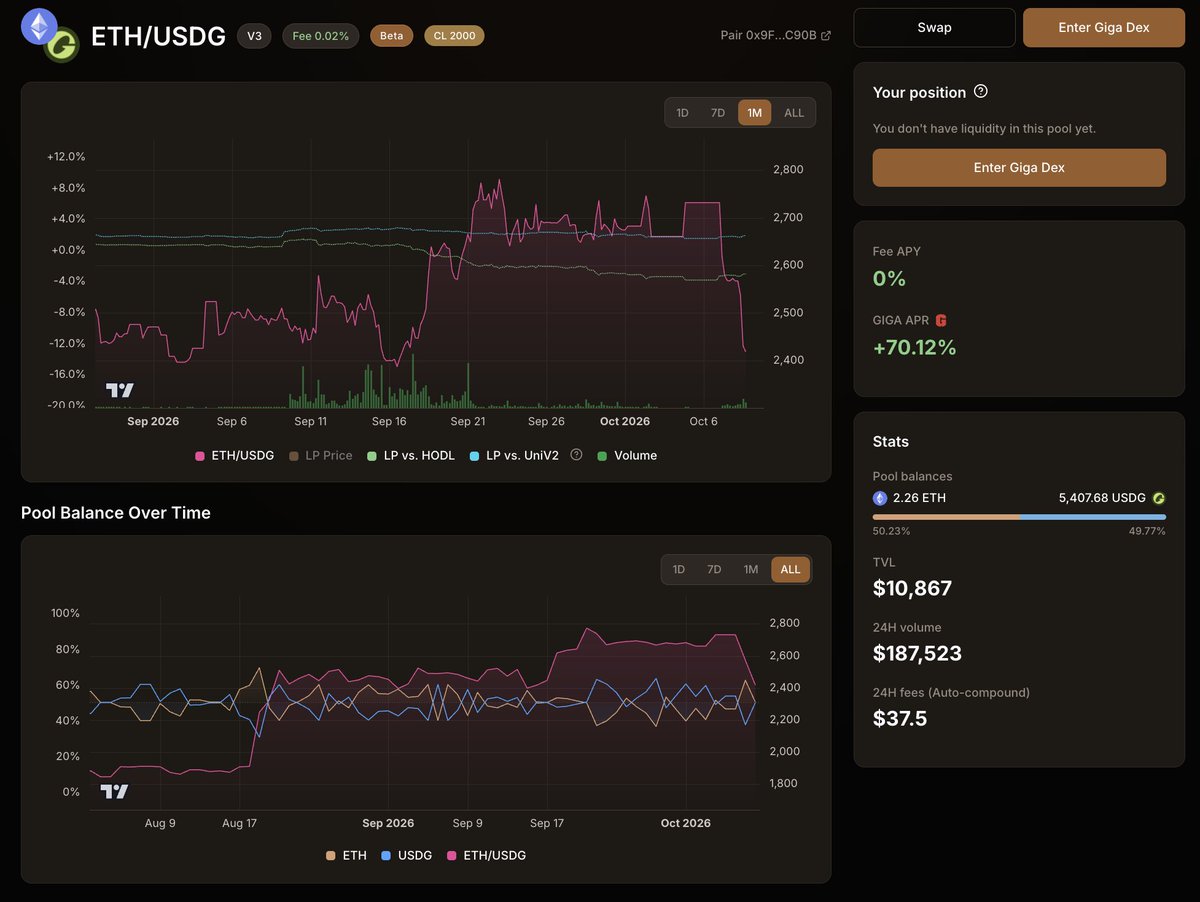1200x902 pixels.
Task: Toggle the ETH/USDG series in price chart legend
Action: (234, 455)
